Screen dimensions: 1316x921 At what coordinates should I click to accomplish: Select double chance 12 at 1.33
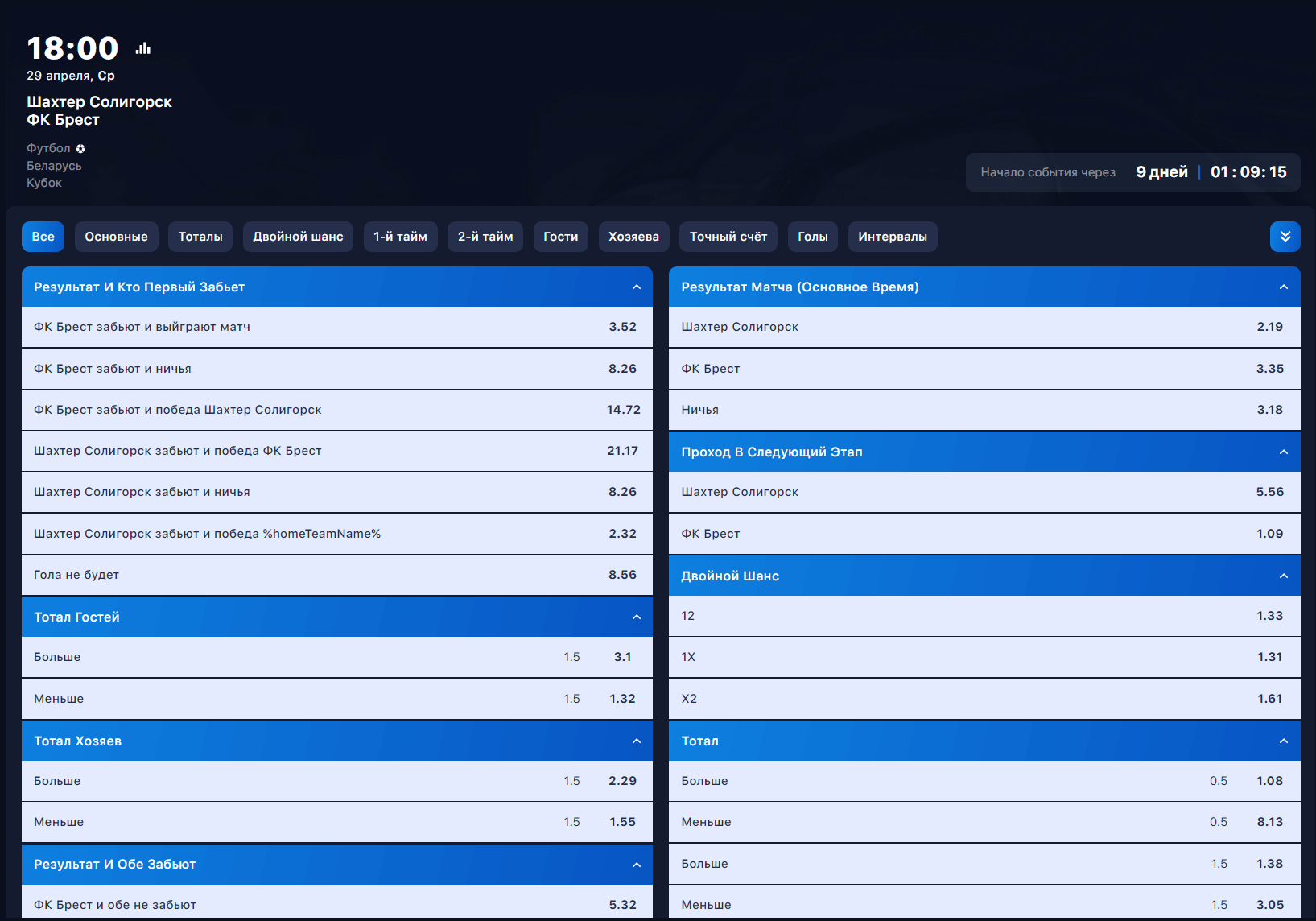click(984, 616)
